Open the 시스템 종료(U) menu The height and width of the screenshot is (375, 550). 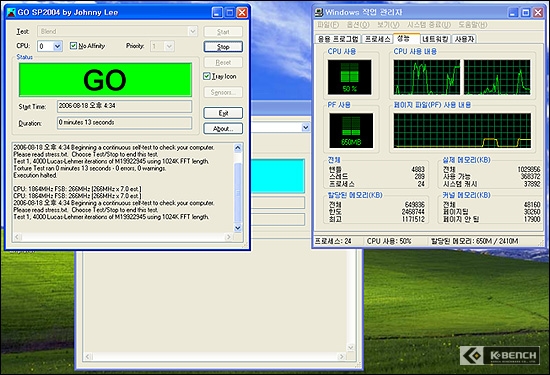429,25
